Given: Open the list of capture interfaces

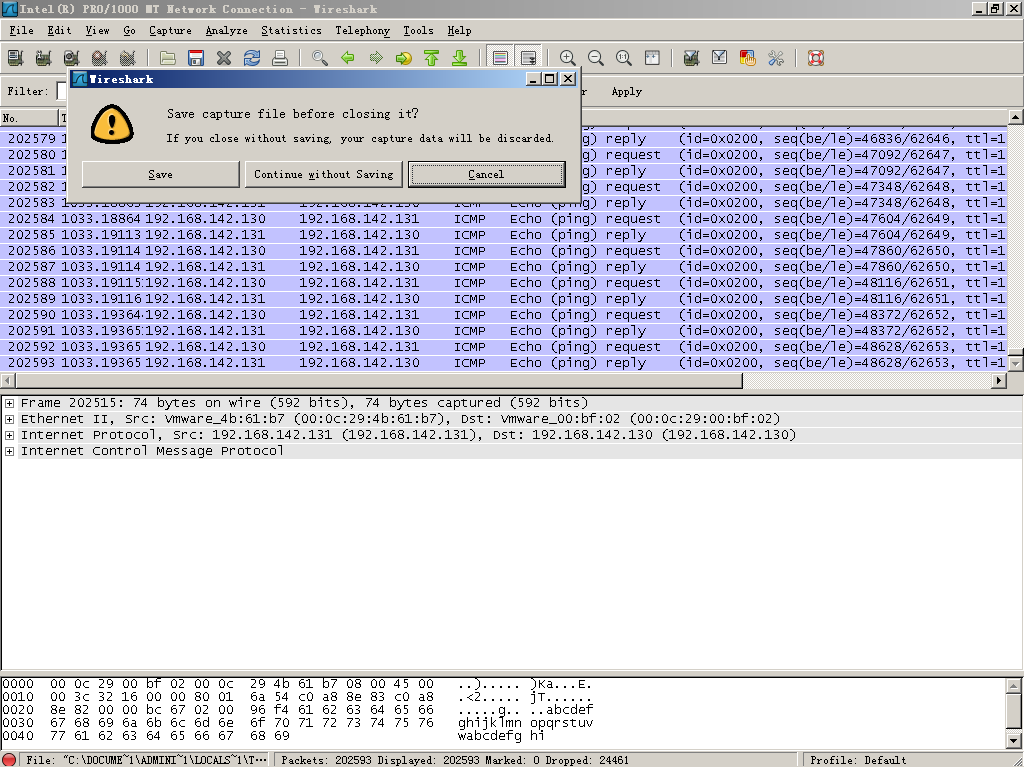Looking at the screenshot, I should (16, 58).
